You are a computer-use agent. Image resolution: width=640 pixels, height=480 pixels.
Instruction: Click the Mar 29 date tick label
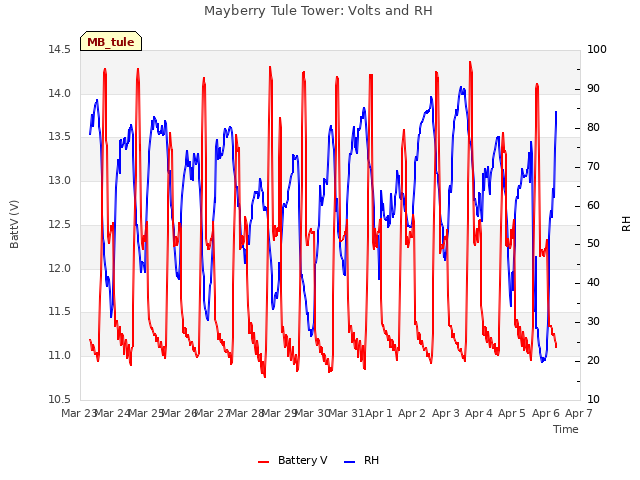tap(278, 413)
